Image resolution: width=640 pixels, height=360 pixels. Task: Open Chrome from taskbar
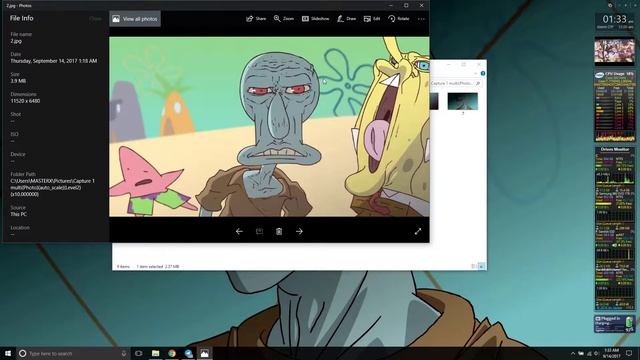[x=172, y=353]
